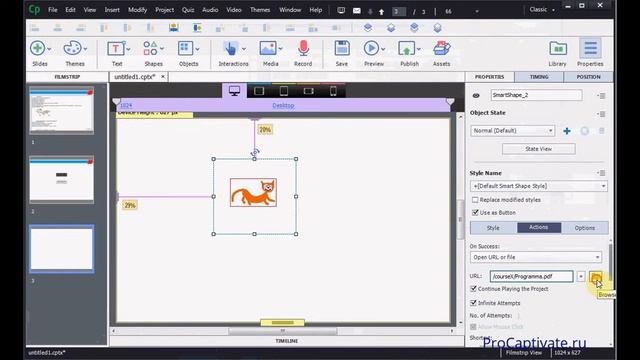Open the Normal (Default) state dropdown
The height and width of the screenshot is (360, 640).
(512, 131)
